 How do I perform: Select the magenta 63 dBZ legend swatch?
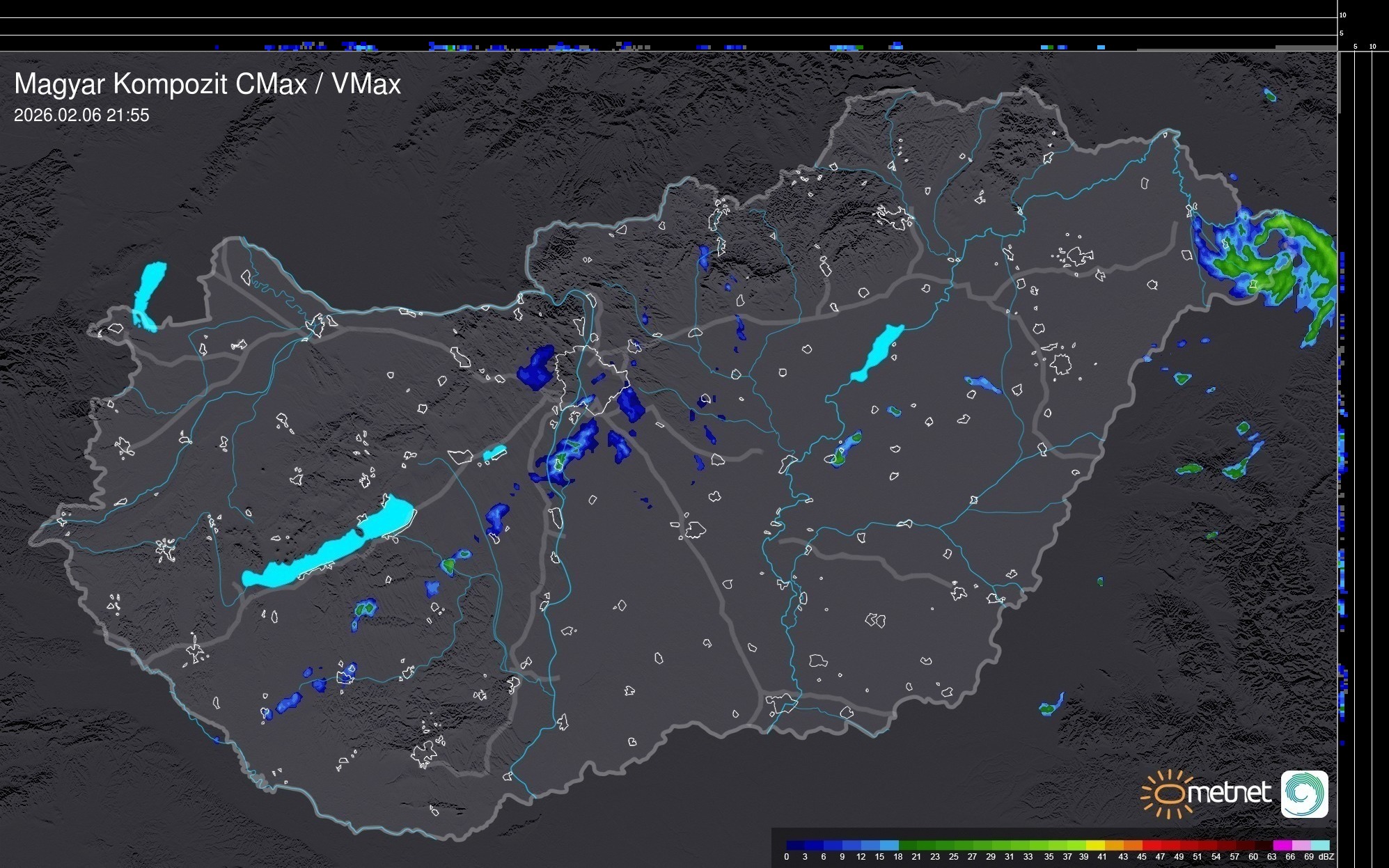[x=1282, y=845]
